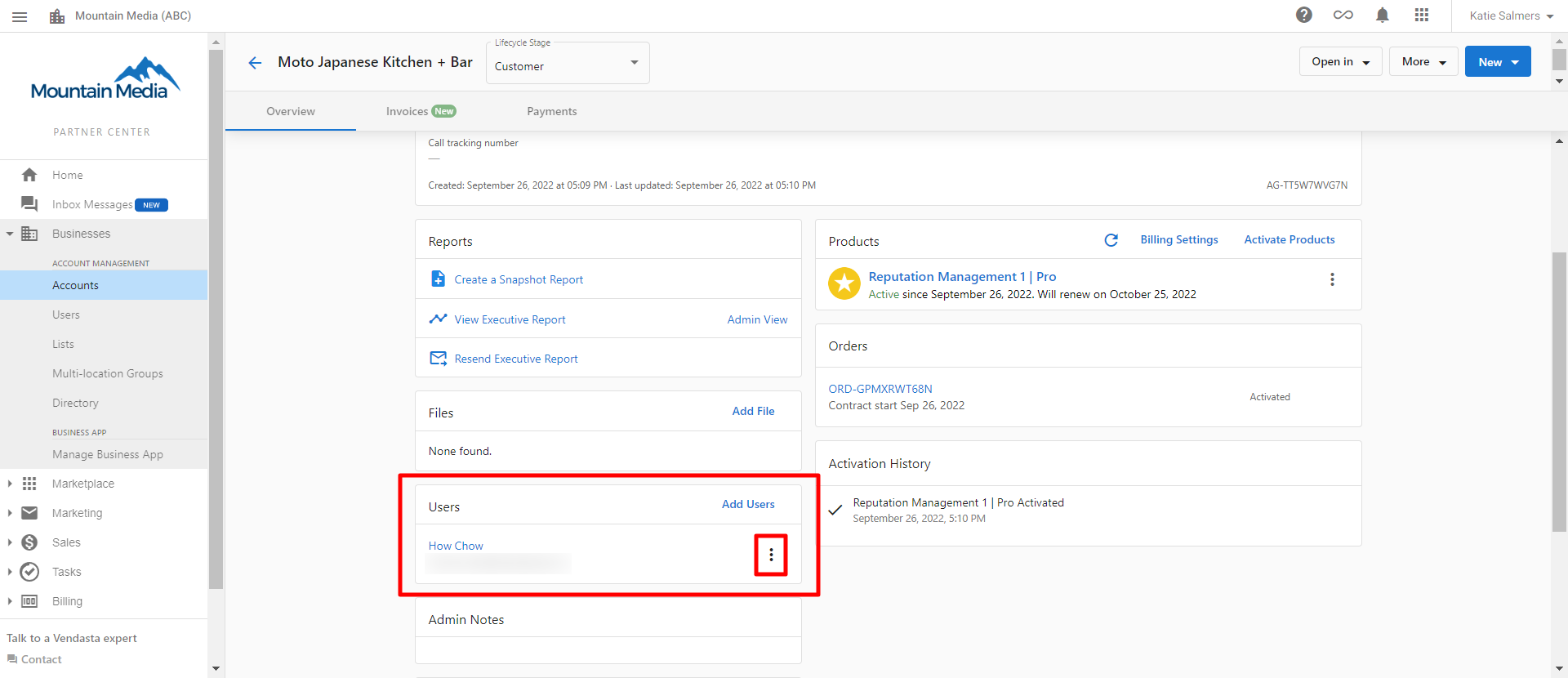Open Reputation Management product options menu
1568x678 pixels.
tap(1332, 279)
